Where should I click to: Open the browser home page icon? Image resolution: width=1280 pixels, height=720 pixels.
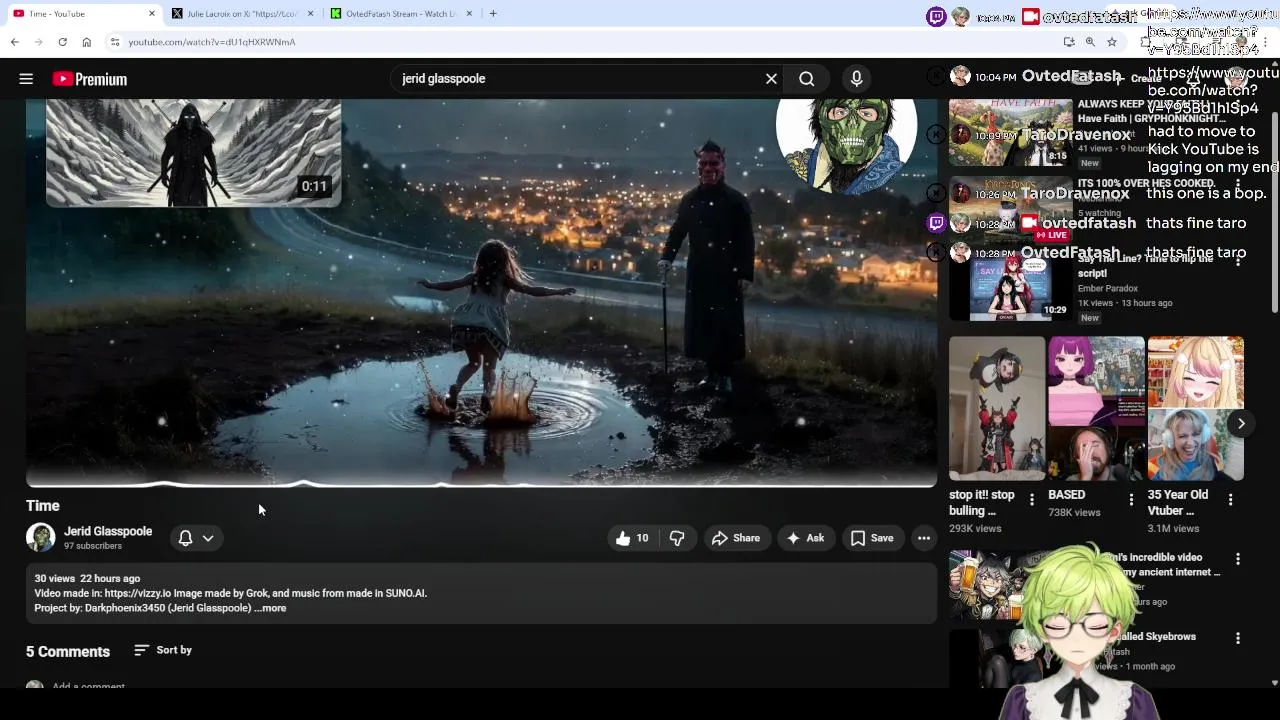(x=87, y=42)
